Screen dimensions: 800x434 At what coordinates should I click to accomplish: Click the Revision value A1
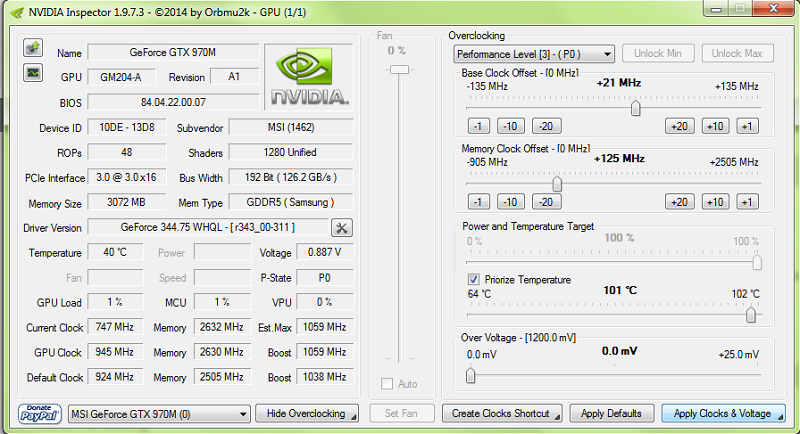[x=234, y=77]
